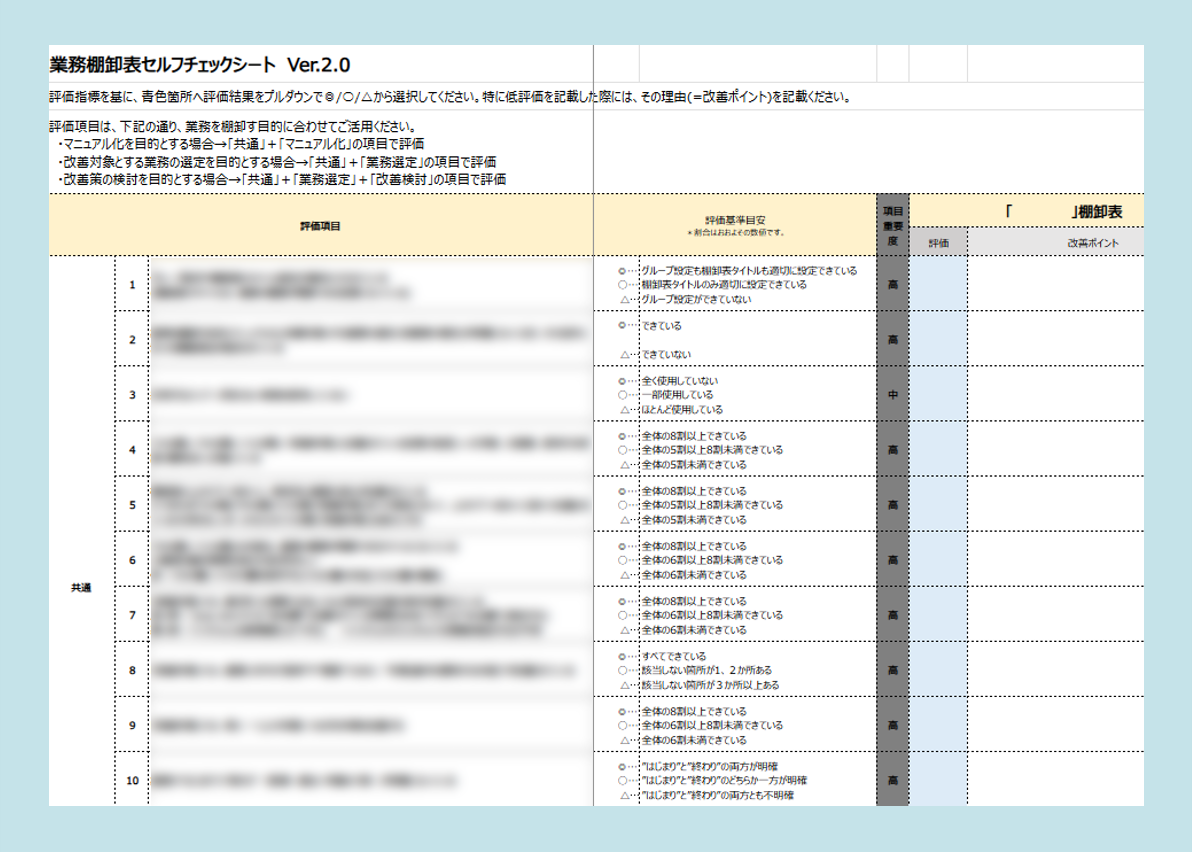
Task: Select item number cell 2
Action: pyautogui.click(x=132, y=339)
